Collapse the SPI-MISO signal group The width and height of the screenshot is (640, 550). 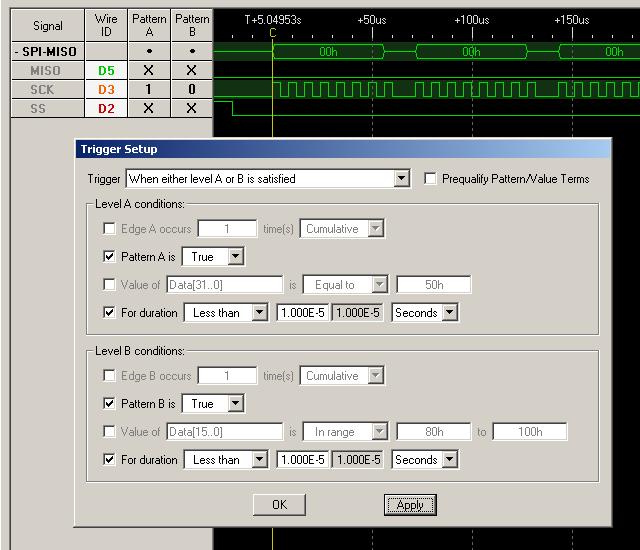(17, 51)
